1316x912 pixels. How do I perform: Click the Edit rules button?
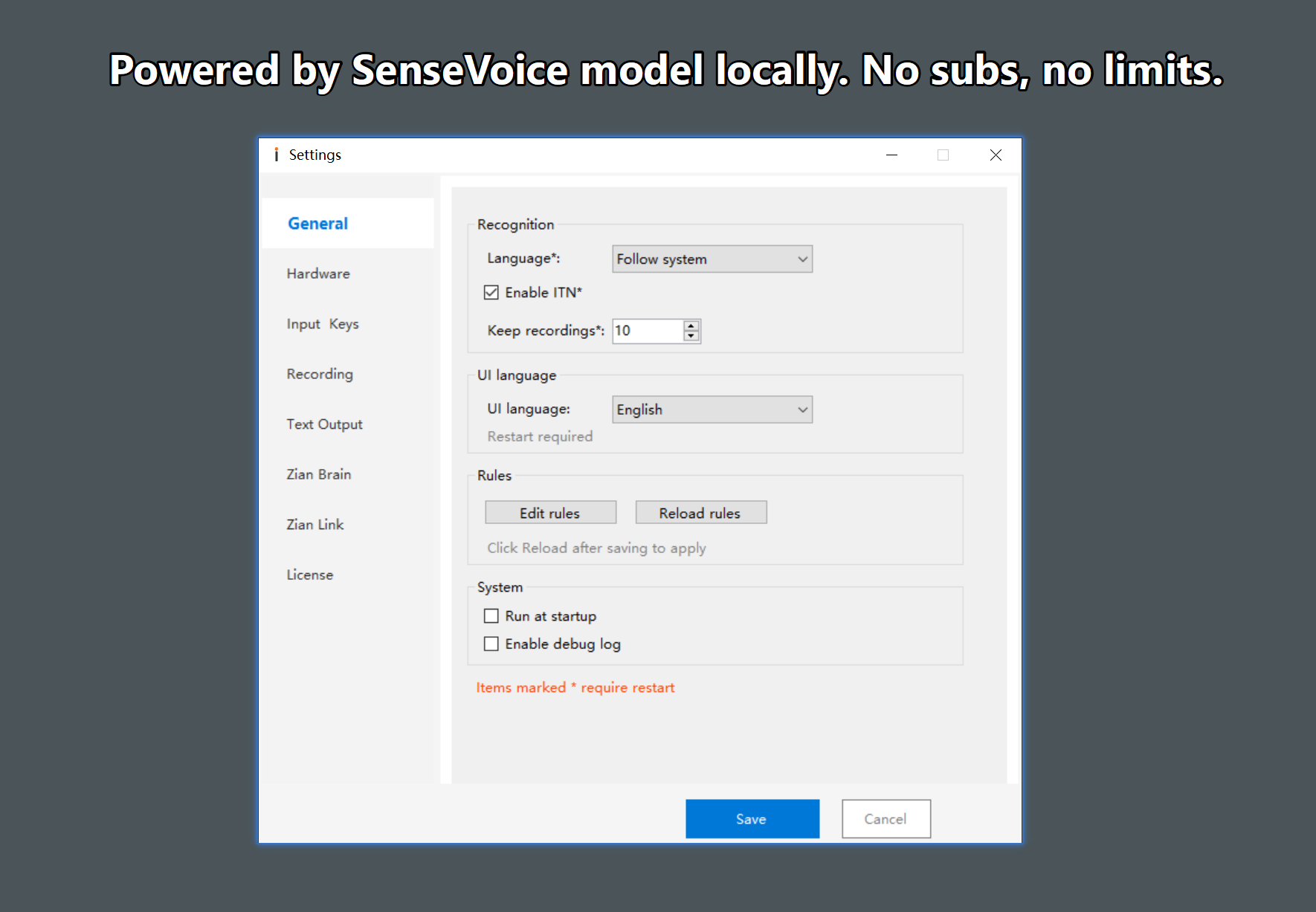coord(549,512)
